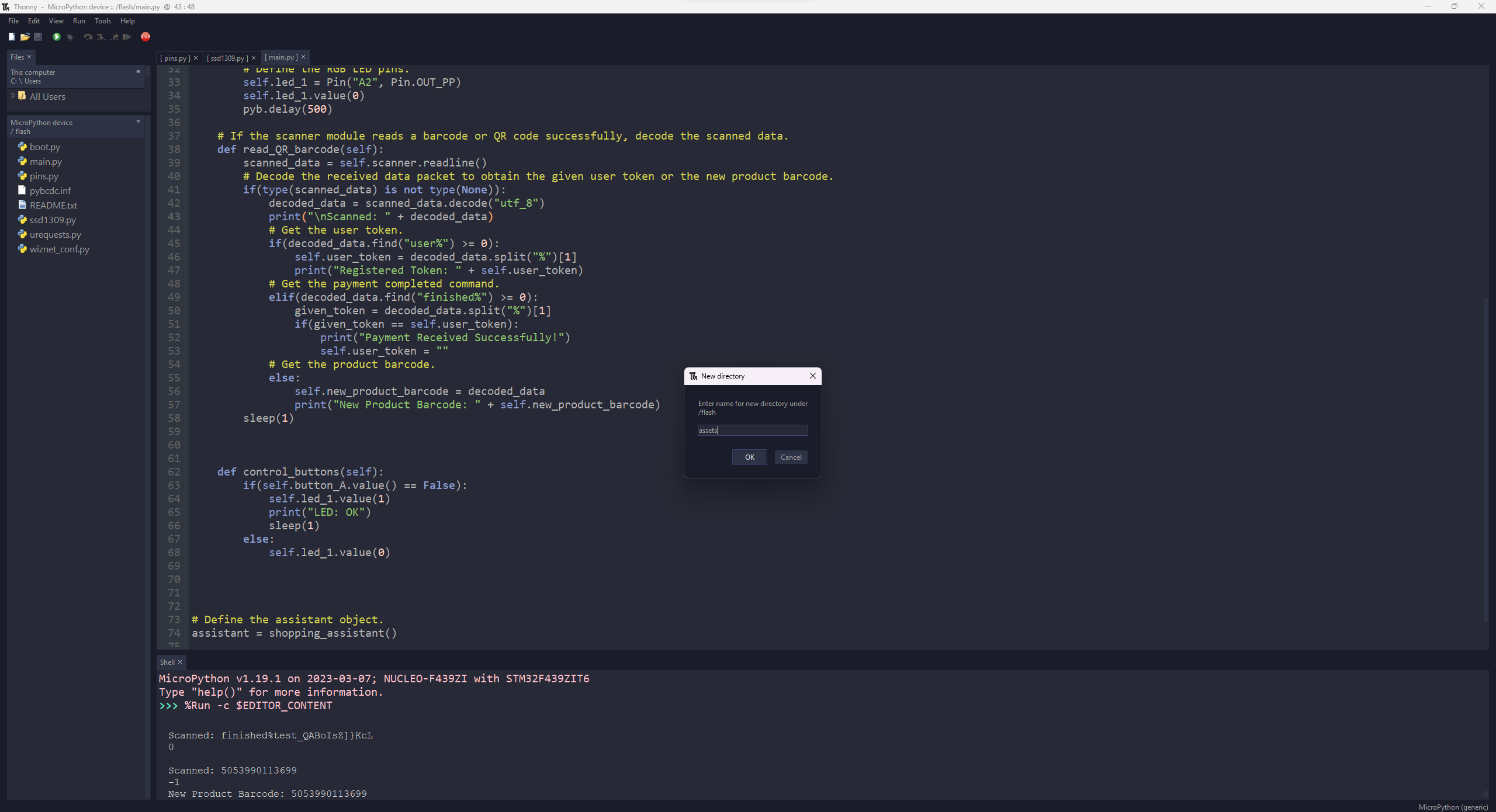
Task: Click the Resume debugging icon
Action: pyautogui.click(x=127, y=37)
